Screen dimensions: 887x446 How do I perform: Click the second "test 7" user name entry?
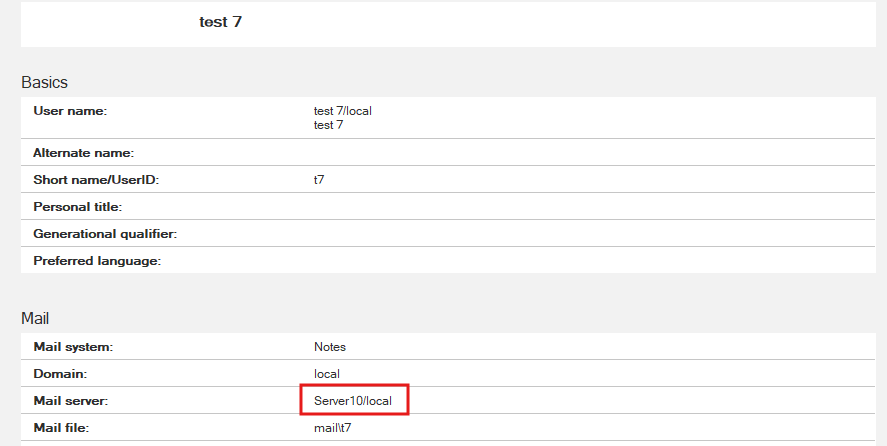[329, 125]
